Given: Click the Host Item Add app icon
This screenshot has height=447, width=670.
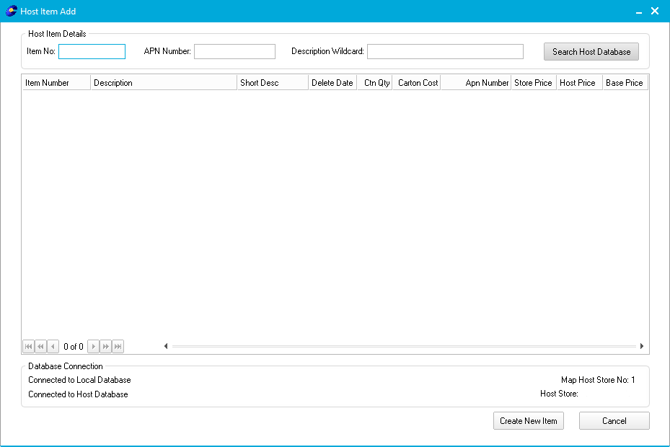Looking at the screenshot, I should coord(11,11).
